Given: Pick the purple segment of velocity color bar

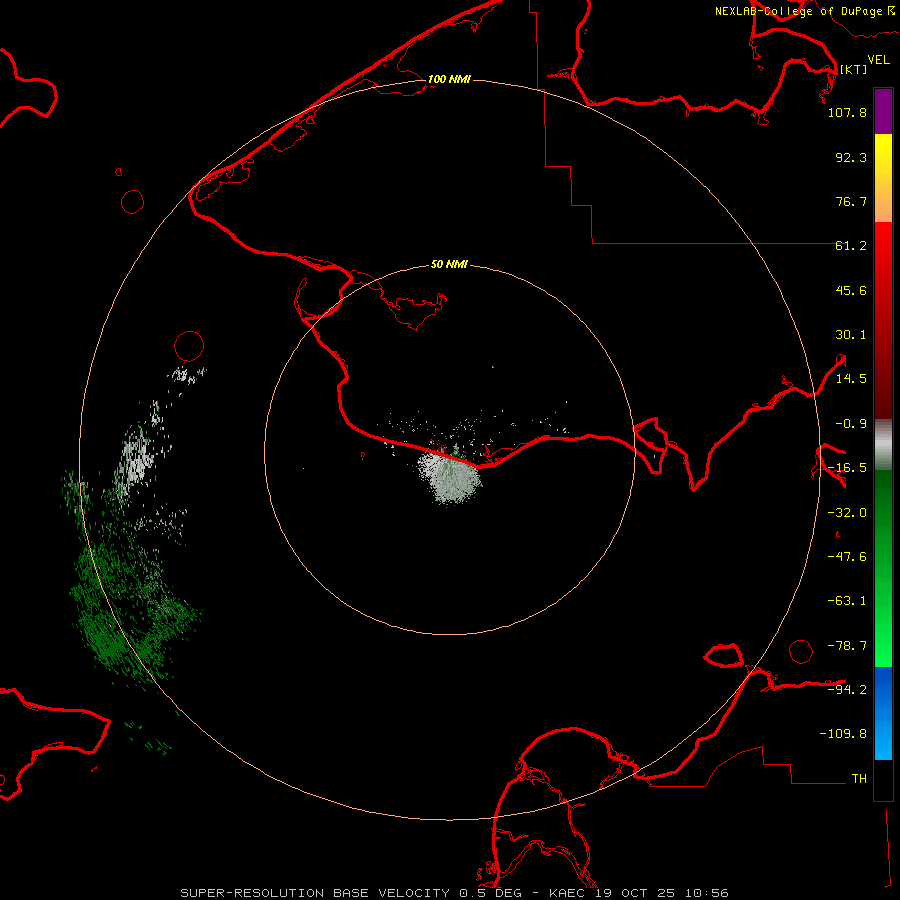Looking at the screenshot, I should (x=883, y=111).
